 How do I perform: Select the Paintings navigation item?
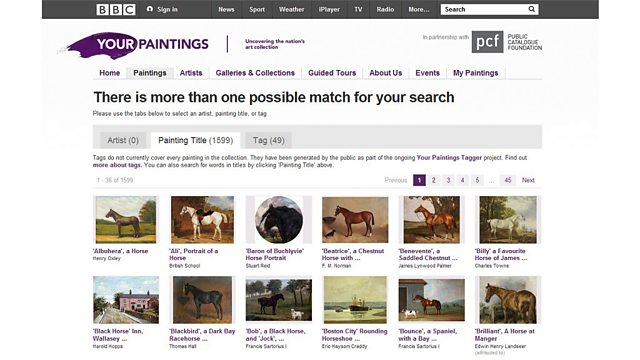pyautogui.click(x=150, y=73)
